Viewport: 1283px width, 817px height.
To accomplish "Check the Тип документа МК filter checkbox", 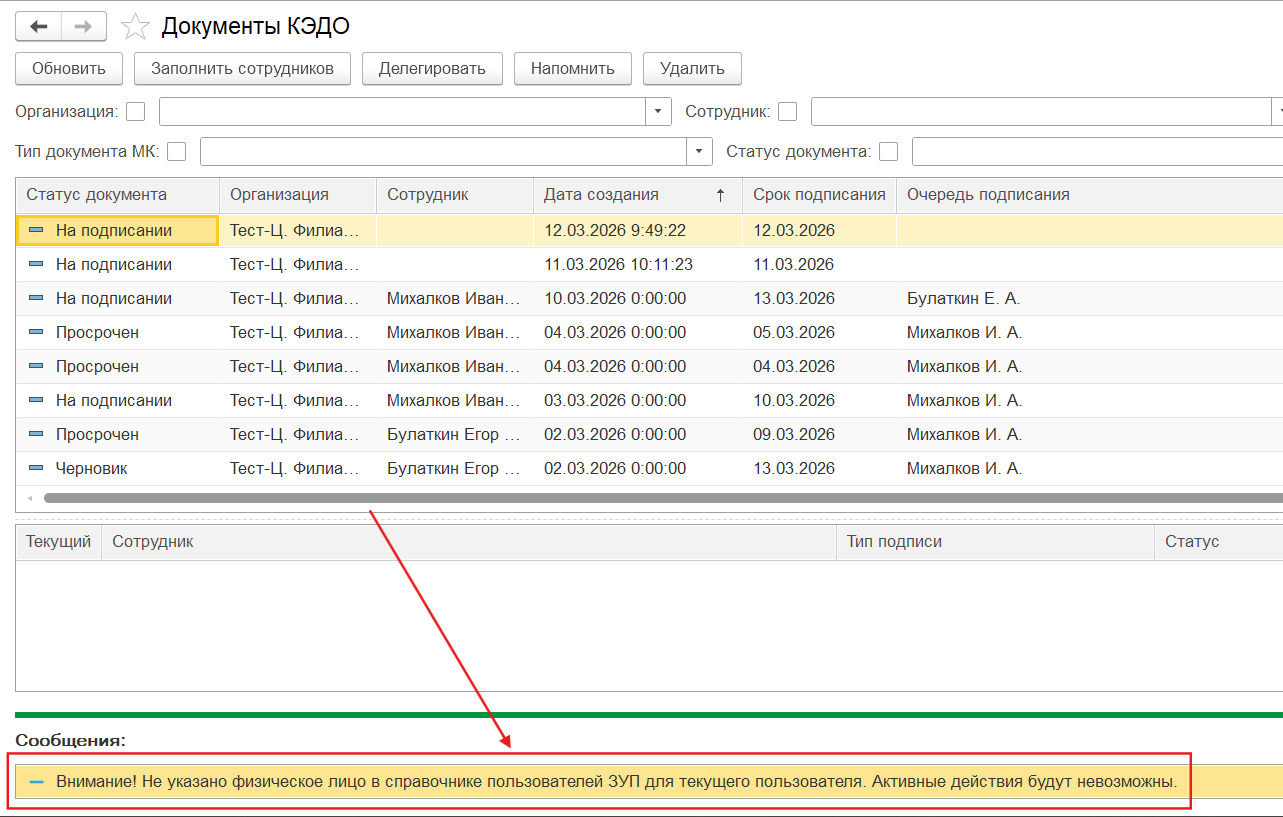I will tap(177, 152).
